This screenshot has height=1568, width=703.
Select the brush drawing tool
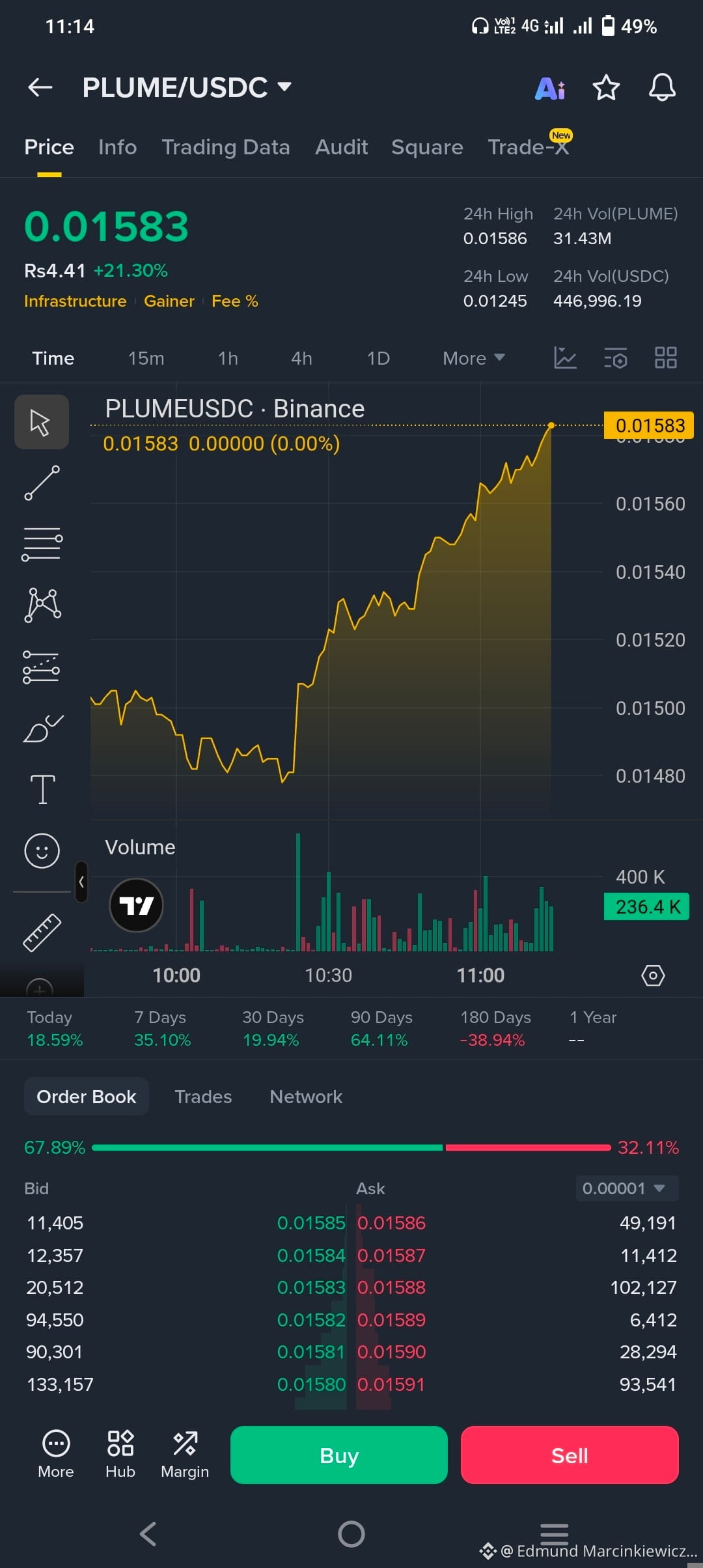pos(42,728)
